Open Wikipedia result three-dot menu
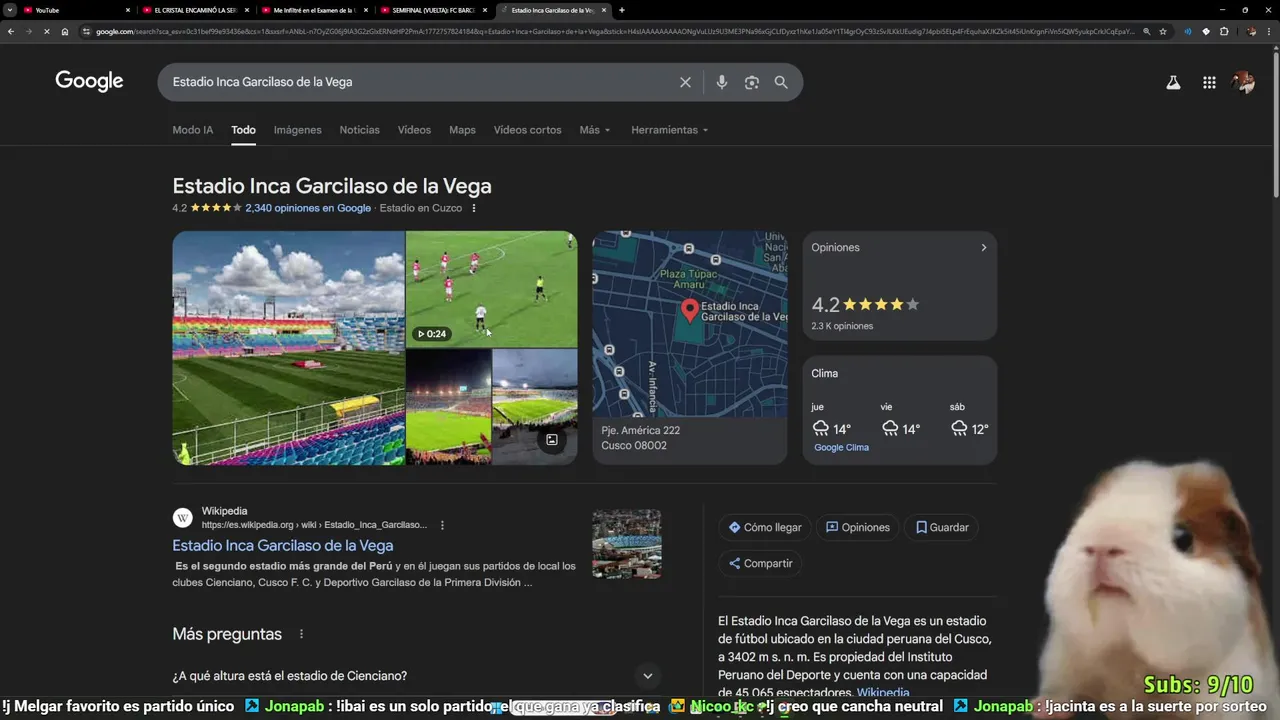 pyautogui.click(x=442, y=525)
